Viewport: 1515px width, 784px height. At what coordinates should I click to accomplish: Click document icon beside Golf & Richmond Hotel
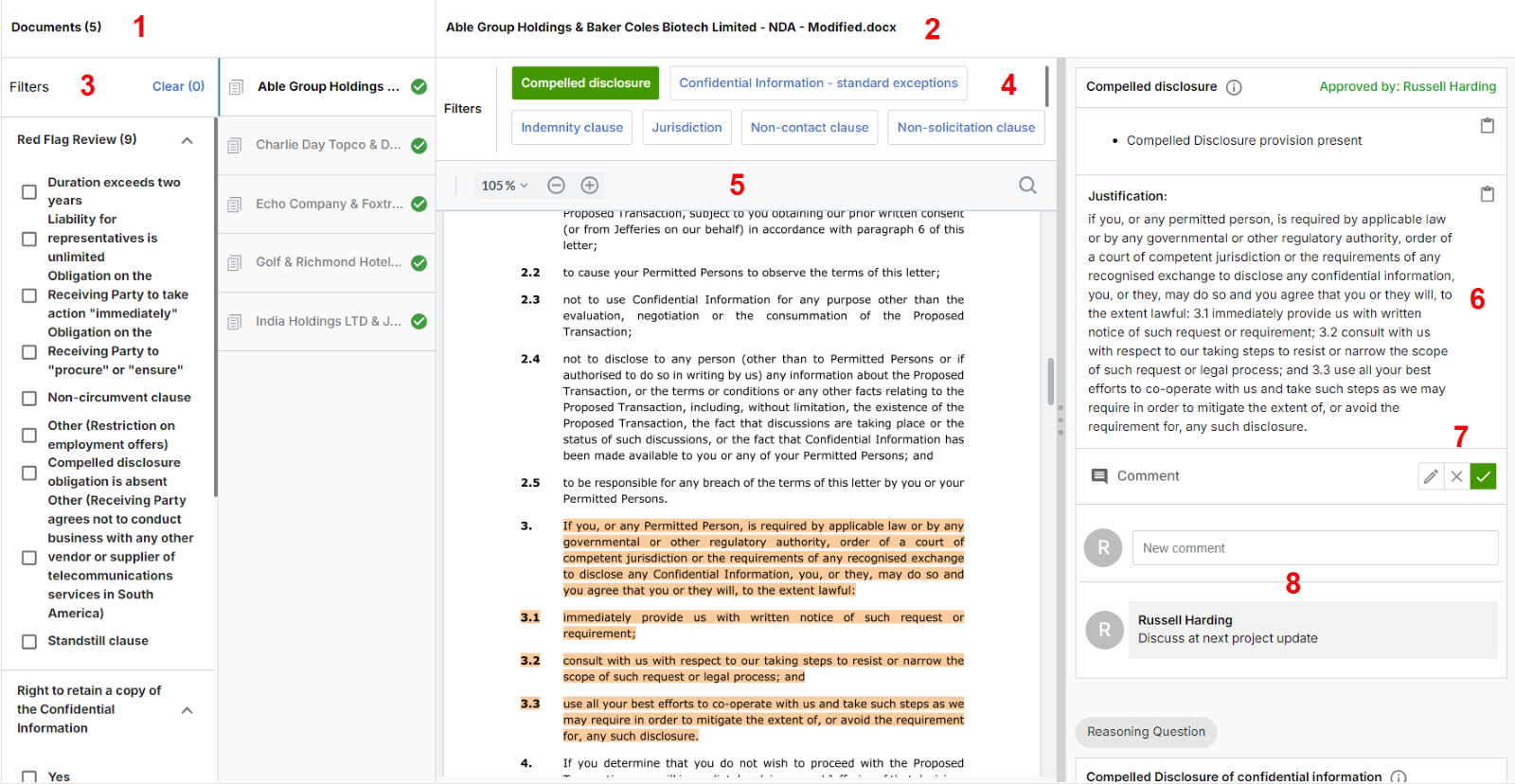tap(234, 263)
